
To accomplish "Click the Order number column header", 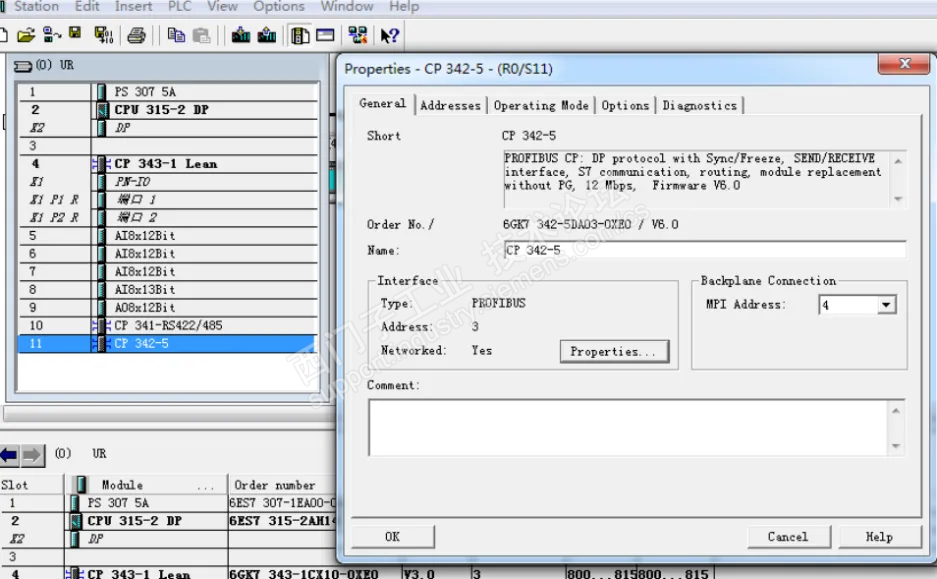I will [281, 485].
